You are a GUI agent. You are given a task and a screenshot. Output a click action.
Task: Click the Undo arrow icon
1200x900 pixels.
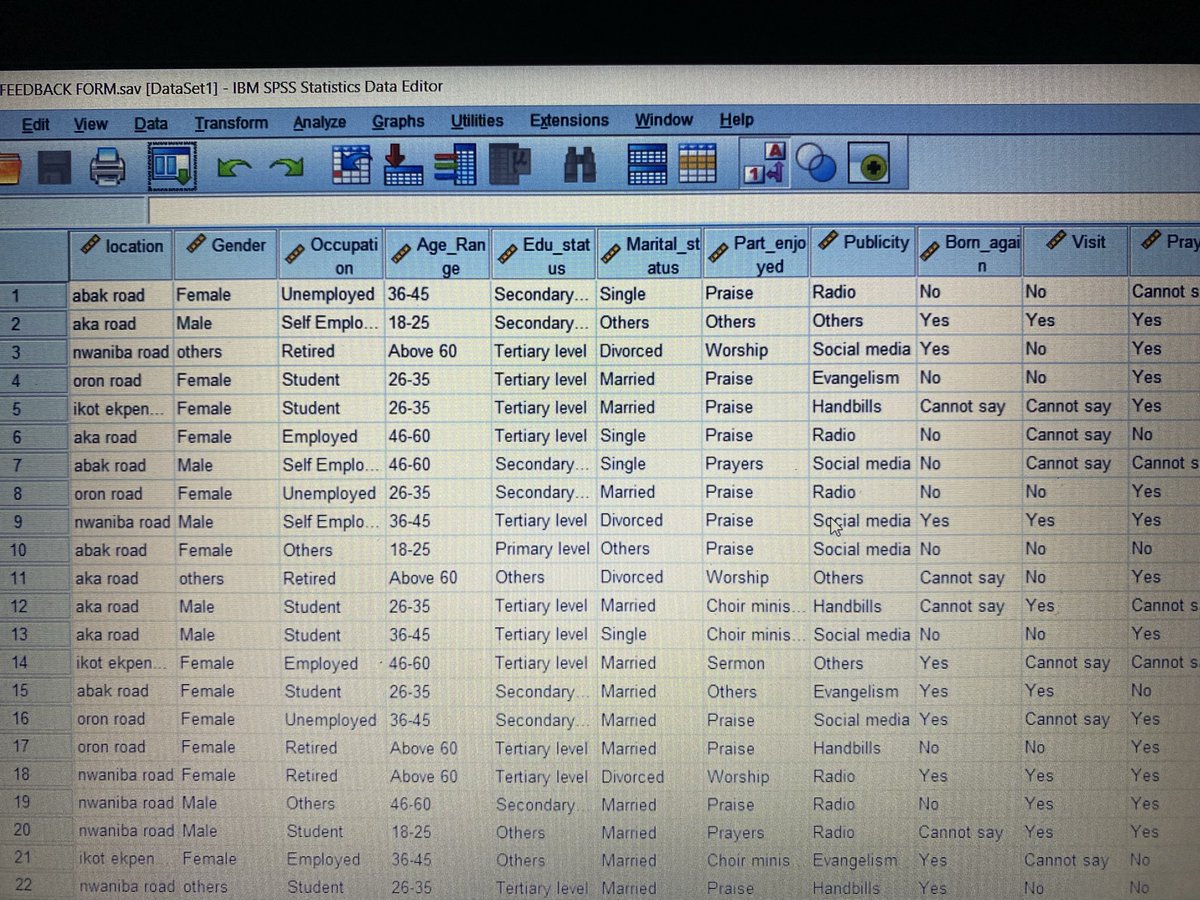(234, 167)
